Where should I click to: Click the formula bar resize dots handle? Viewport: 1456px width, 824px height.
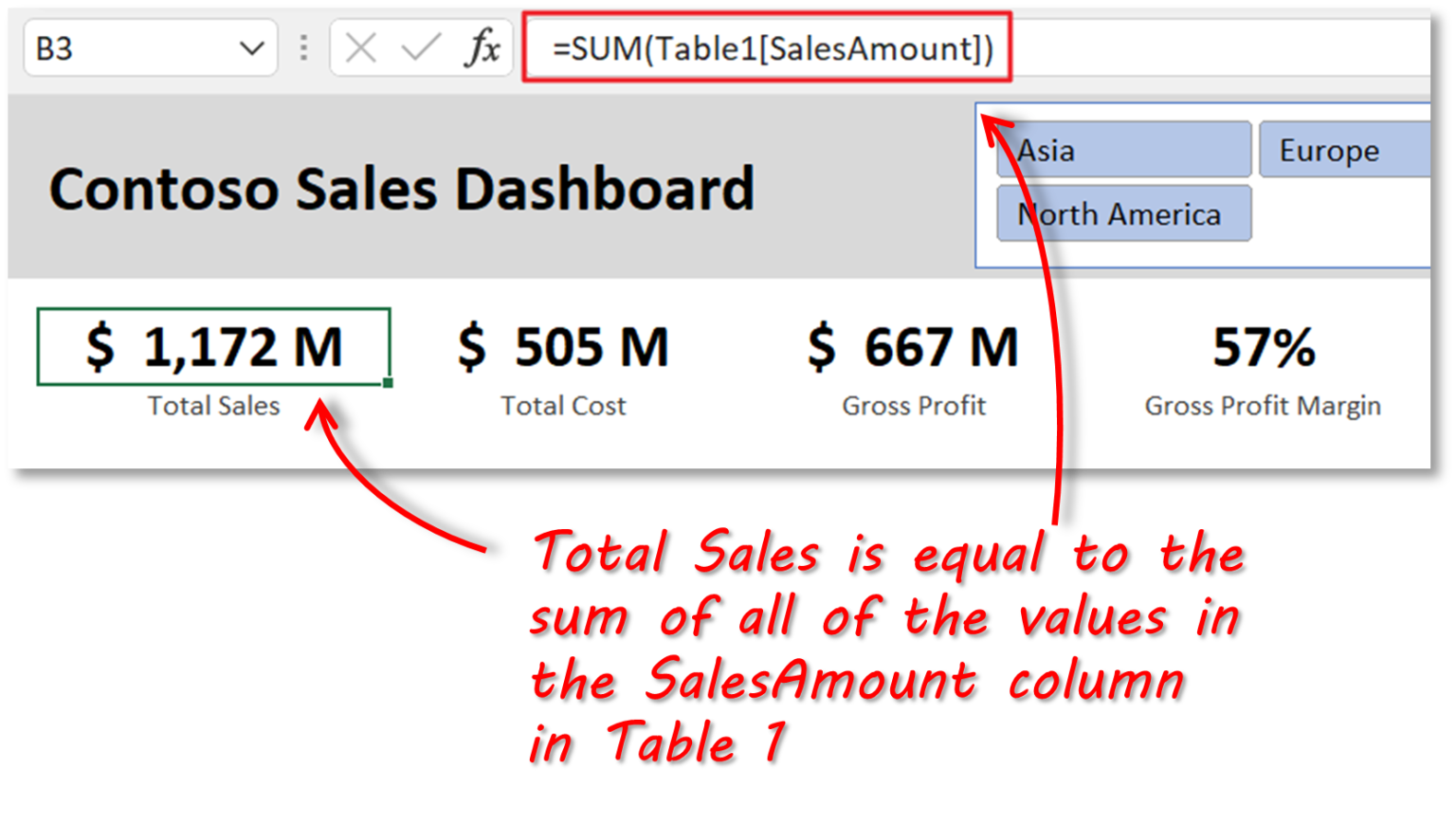(303, 47)
